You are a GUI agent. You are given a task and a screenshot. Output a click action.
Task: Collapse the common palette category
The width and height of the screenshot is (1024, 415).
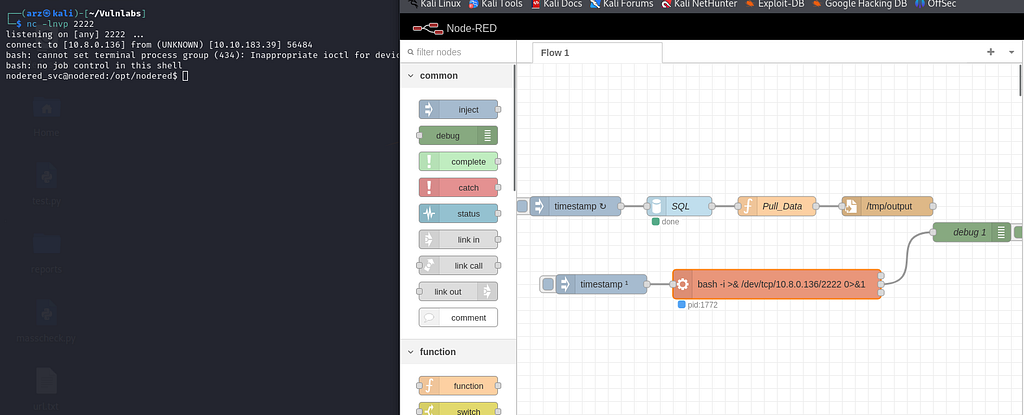point(411,76)
